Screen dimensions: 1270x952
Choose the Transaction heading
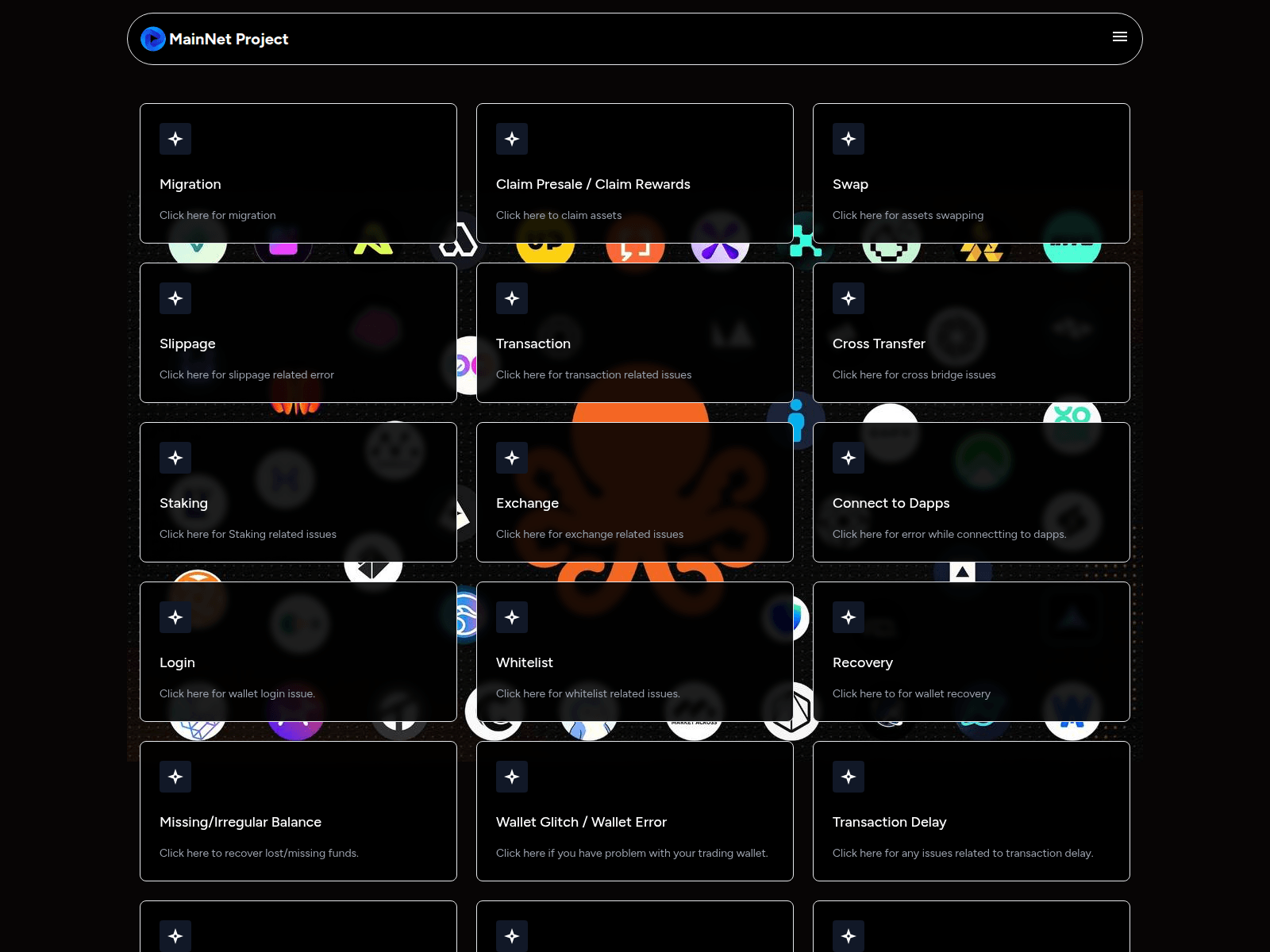(533, 344)
